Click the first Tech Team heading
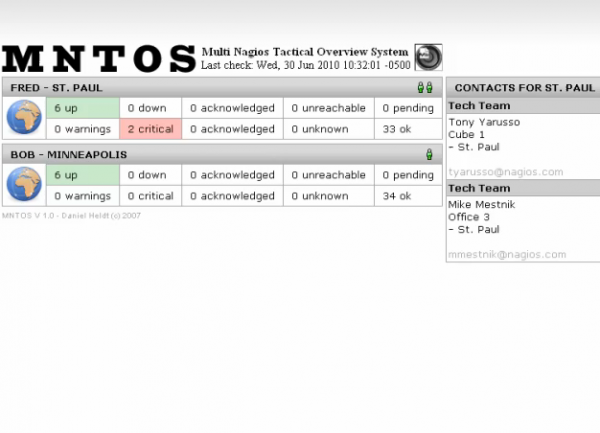Image resolution: width=600 pixels, height=433 pixels. (478, 106)
